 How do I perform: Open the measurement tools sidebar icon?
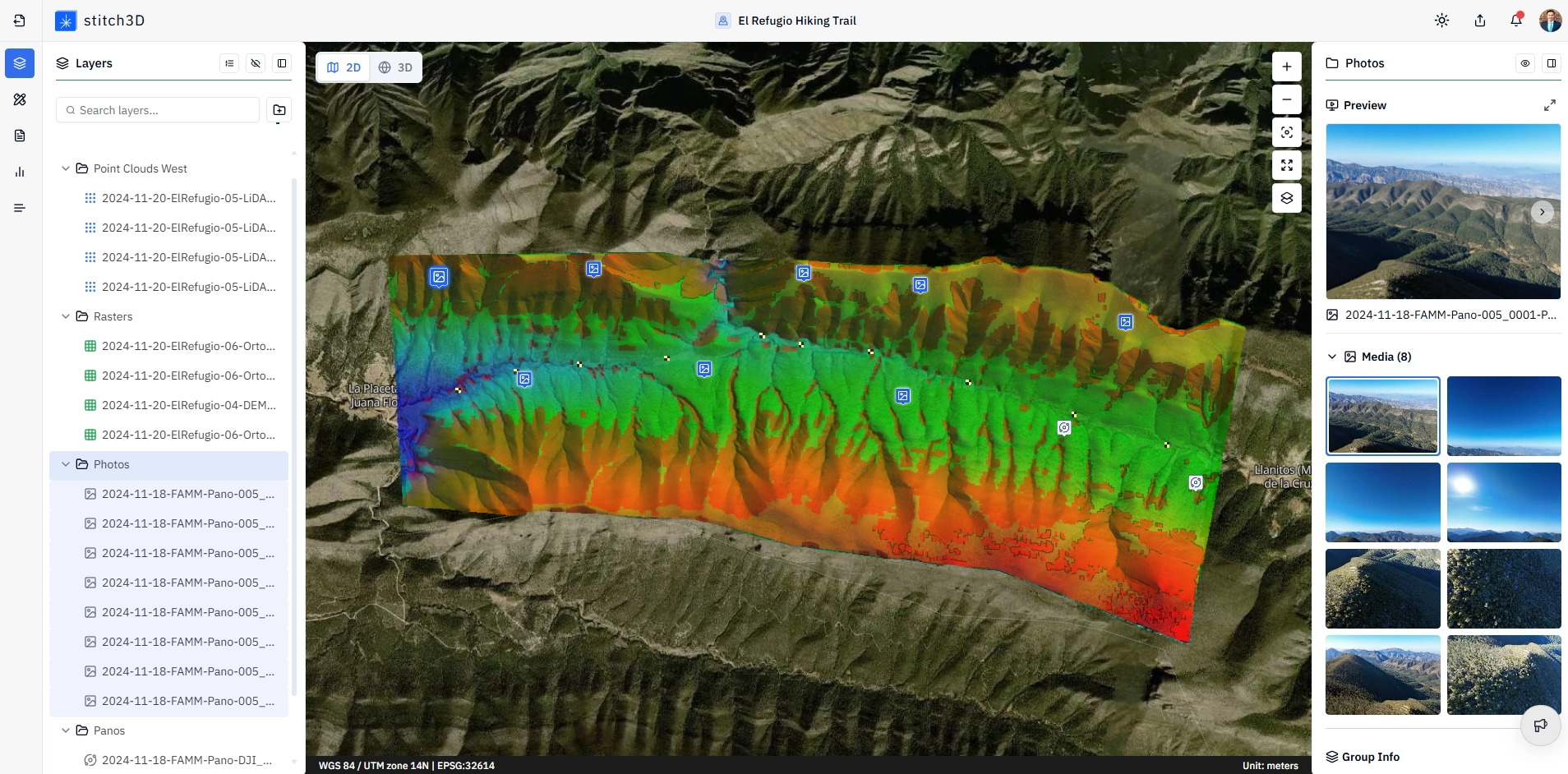(20, 99)
